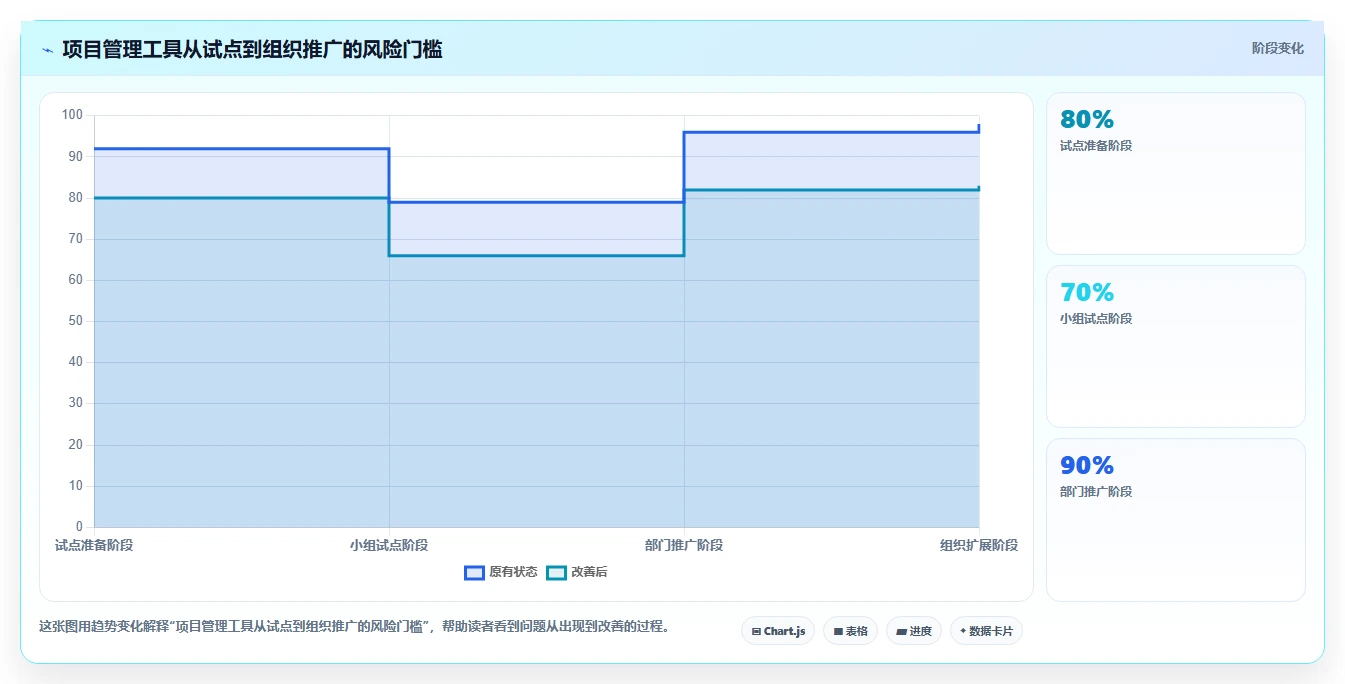The height and width of the screenshot is (684, 1345).
Task: Click the icon in Chart.js tag
Action: coord(756,632)
